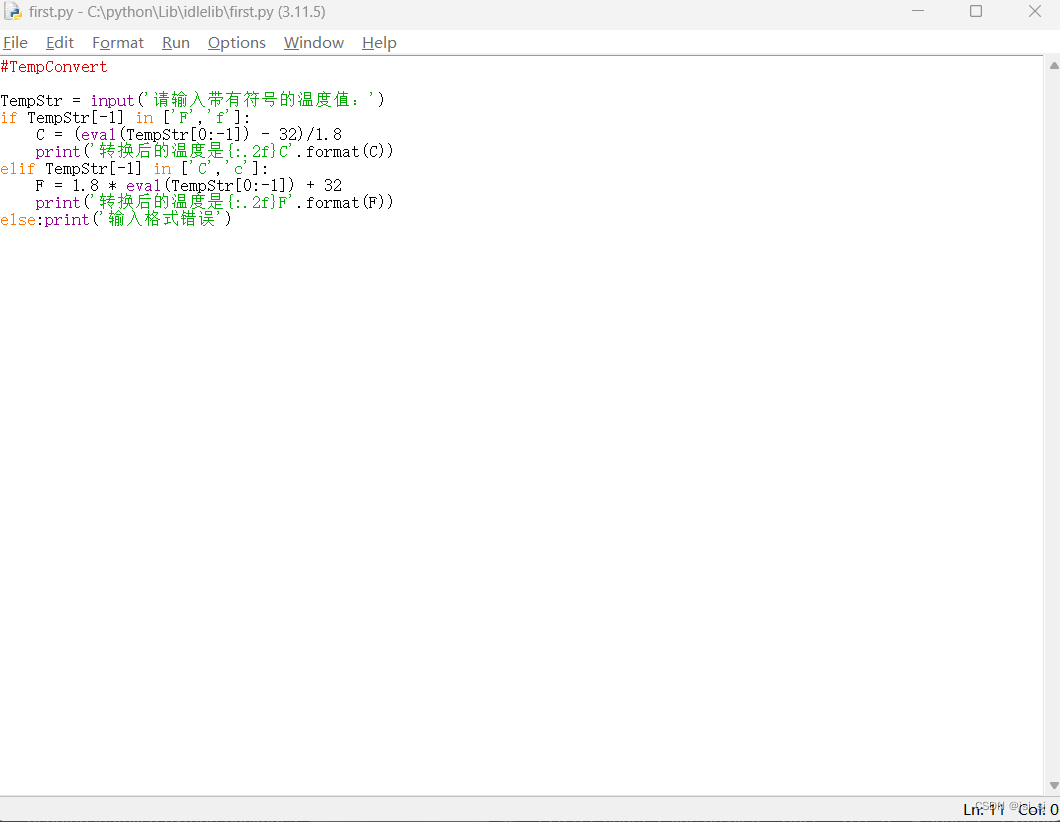
Task: Click the window title first.py path text
Action: [x=177, y=12]
